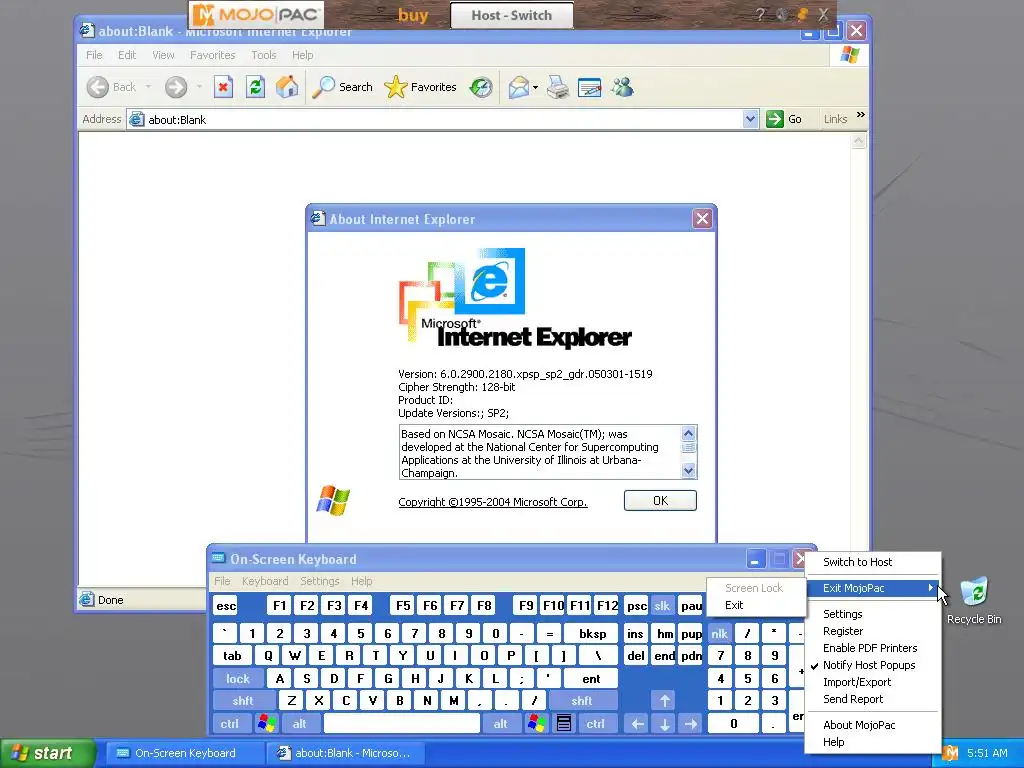Screen dimensions: 1024x768
Task: Click left arrow key on On-Screen Keyboard
Action: point(637,724)
